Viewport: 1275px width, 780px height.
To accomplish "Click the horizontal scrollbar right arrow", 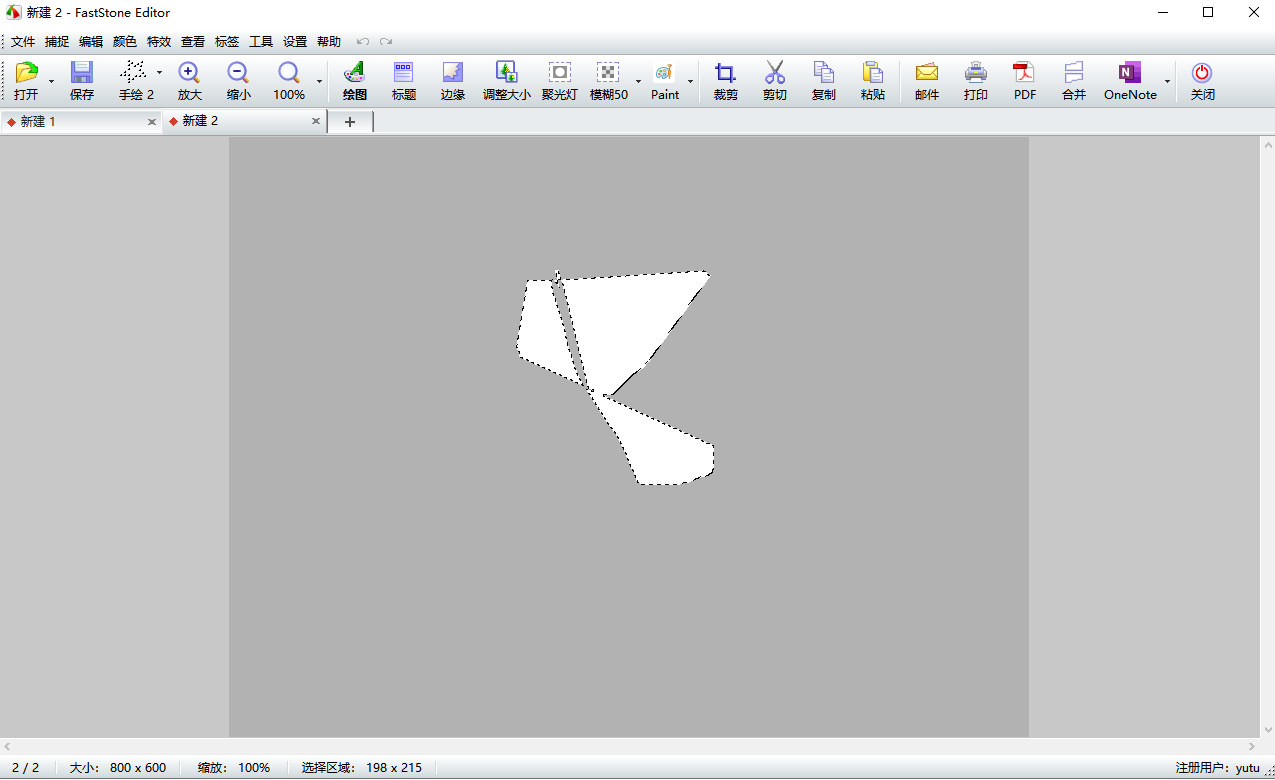I will pyautogui.click(x=1252, y=746).
